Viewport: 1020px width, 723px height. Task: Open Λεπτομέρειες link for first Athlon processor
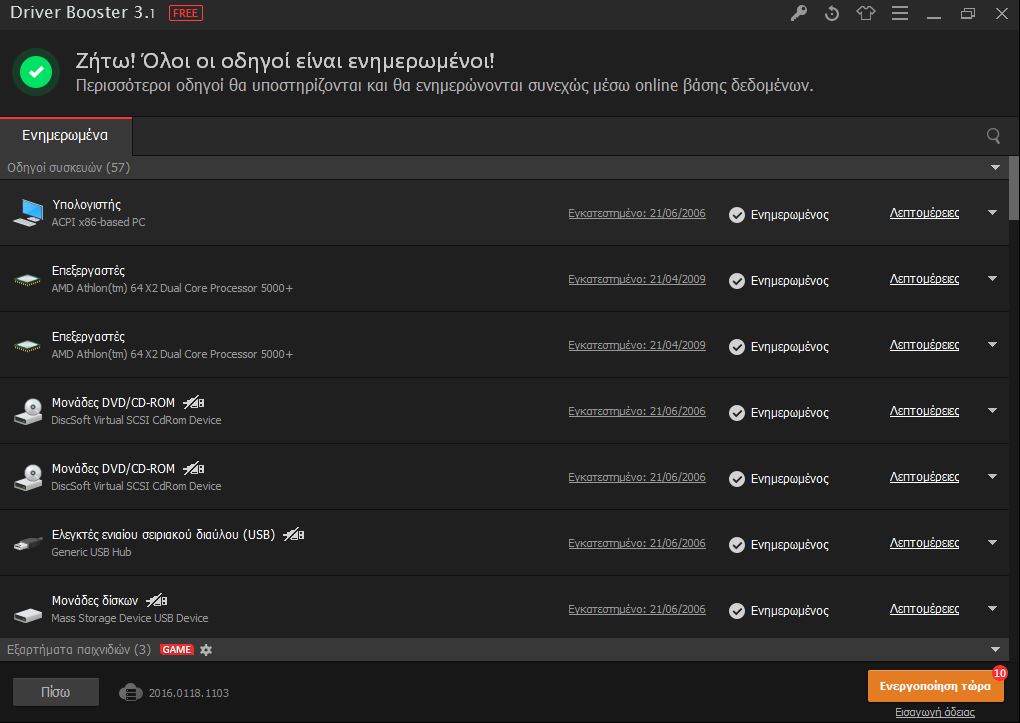click(924, 279)
